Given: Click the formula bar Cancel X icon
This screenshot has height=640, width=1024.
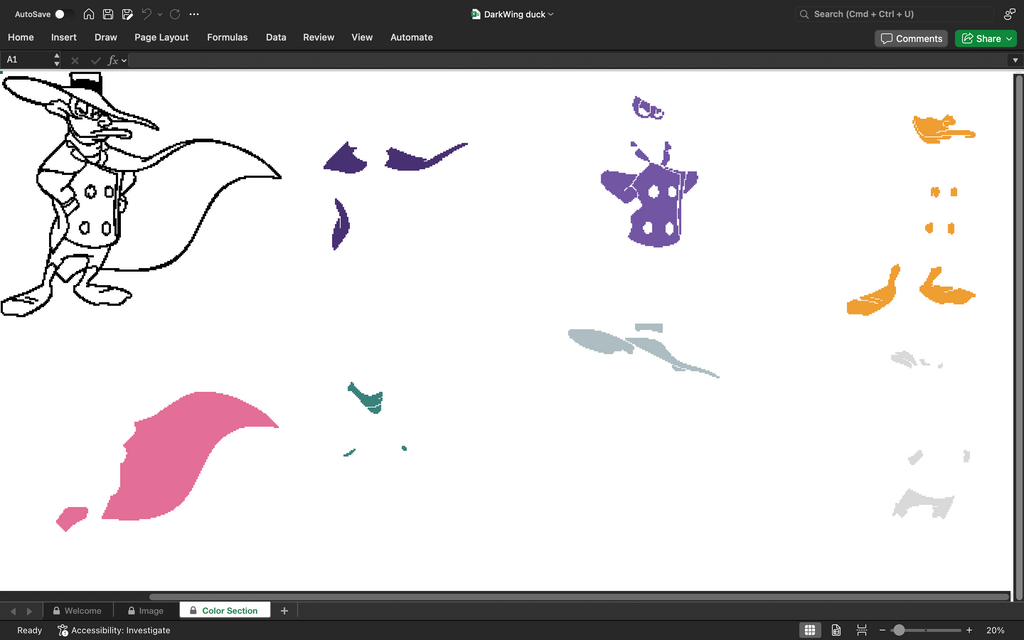Looking at the screenshot, I should (75, 60).
